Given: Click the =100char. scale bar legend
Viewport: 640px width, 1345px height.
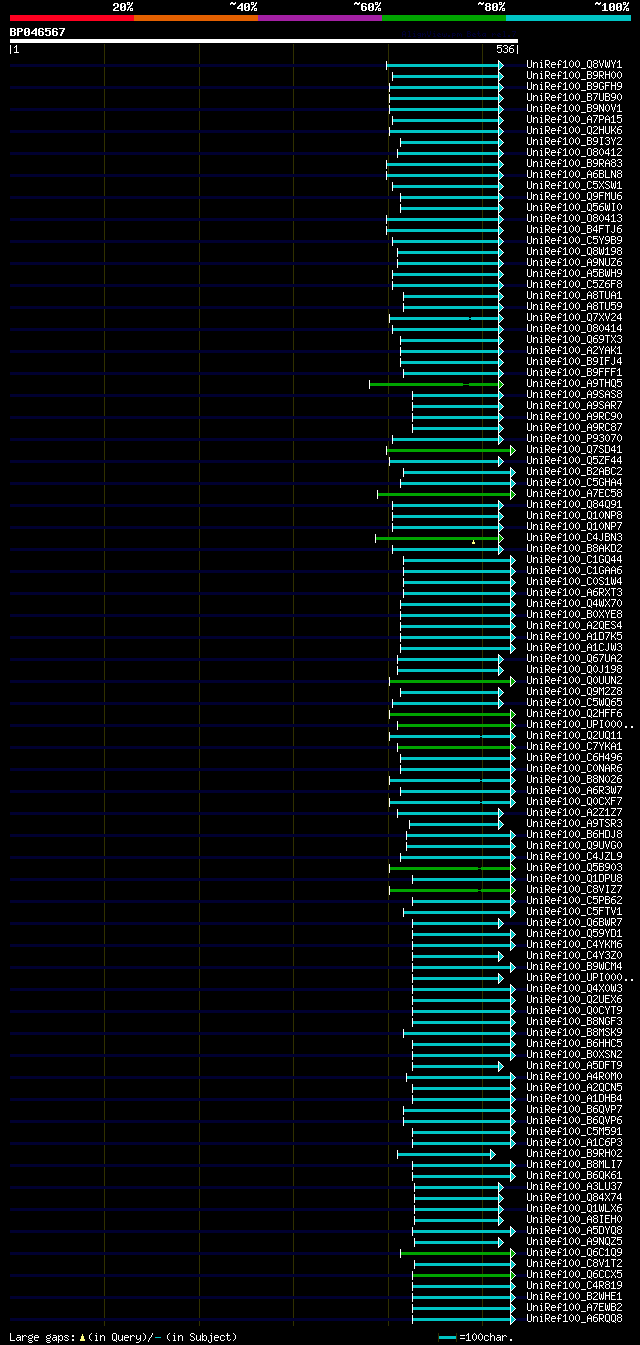Looking at the screenshot, I should pos(475,1337).
